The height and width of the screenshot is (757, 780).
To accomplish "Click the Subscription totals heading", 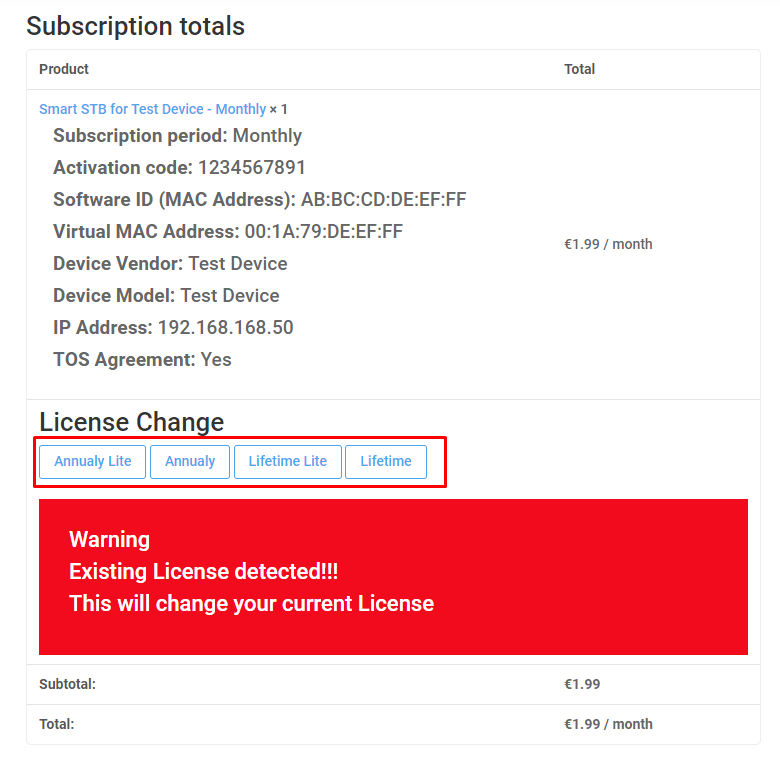I will tap(135, 26).
